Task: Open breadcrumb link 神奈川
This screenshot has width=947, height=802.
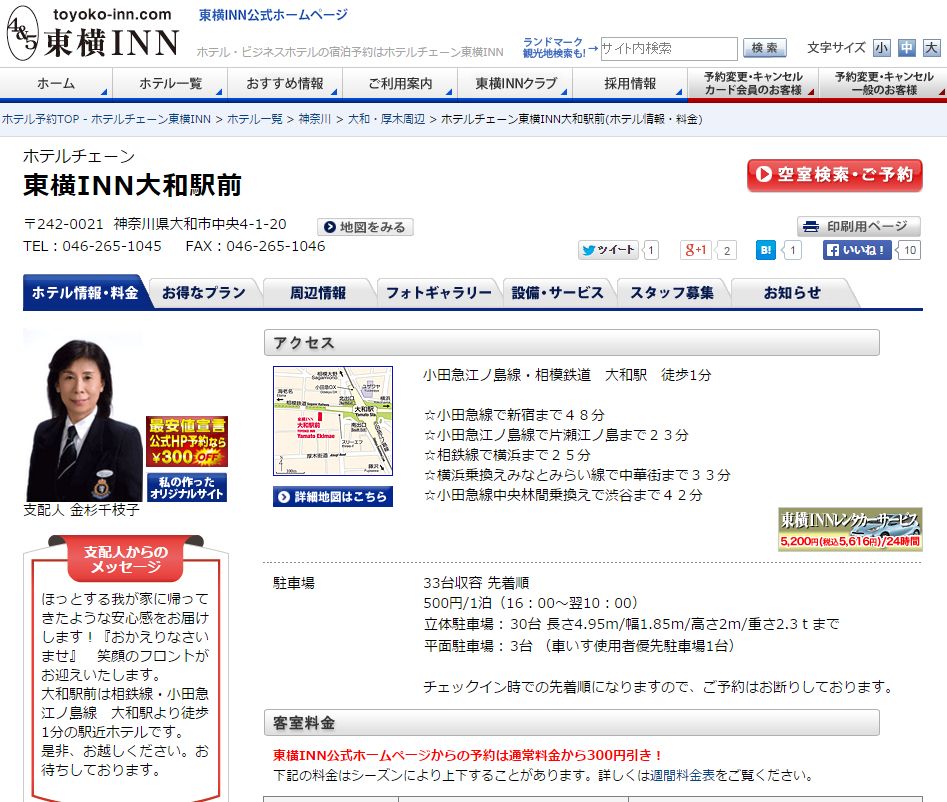Action: click(315, 119)
